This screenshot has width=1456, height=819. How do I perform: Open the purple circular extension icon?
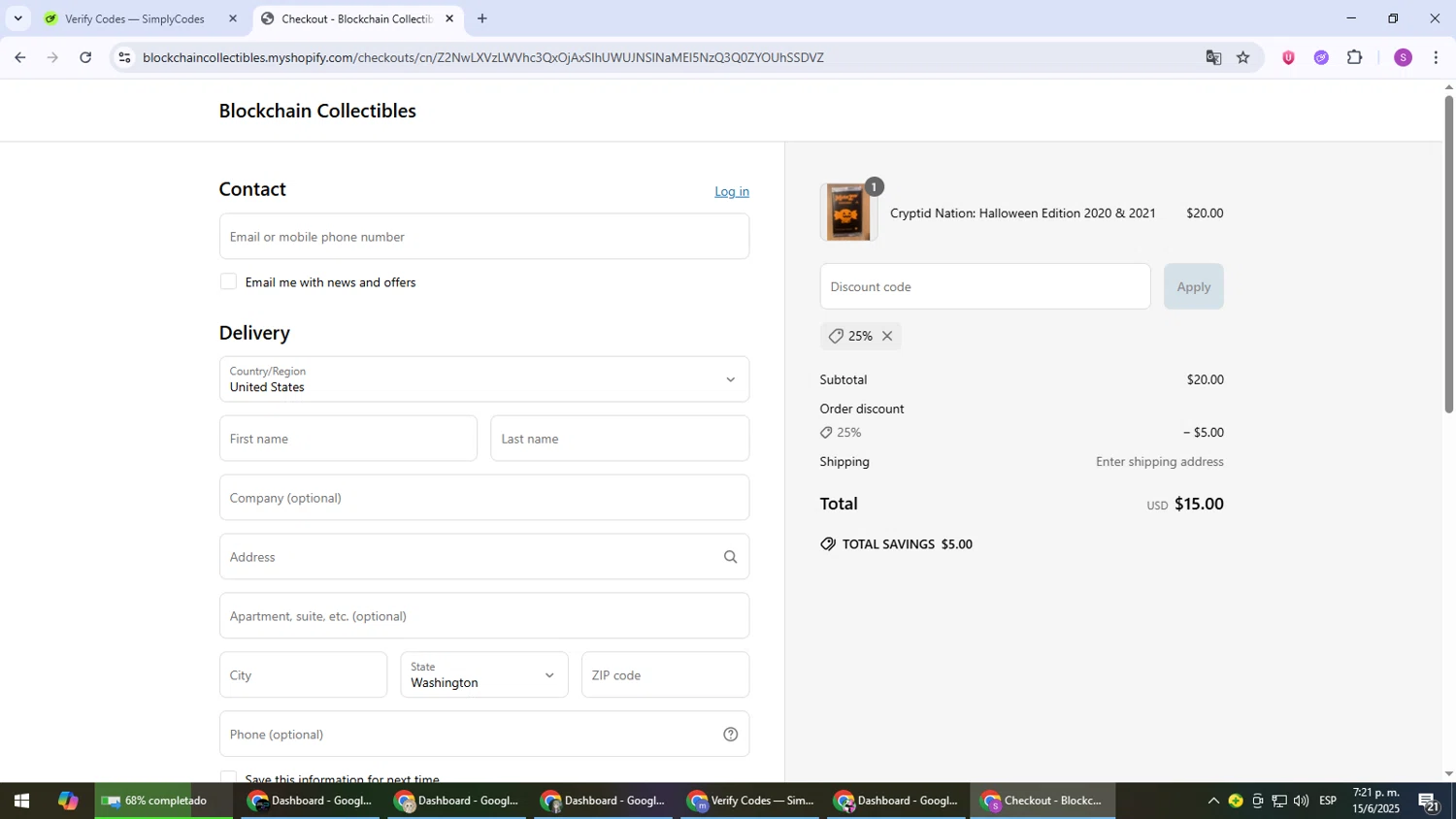point(1321,57)
